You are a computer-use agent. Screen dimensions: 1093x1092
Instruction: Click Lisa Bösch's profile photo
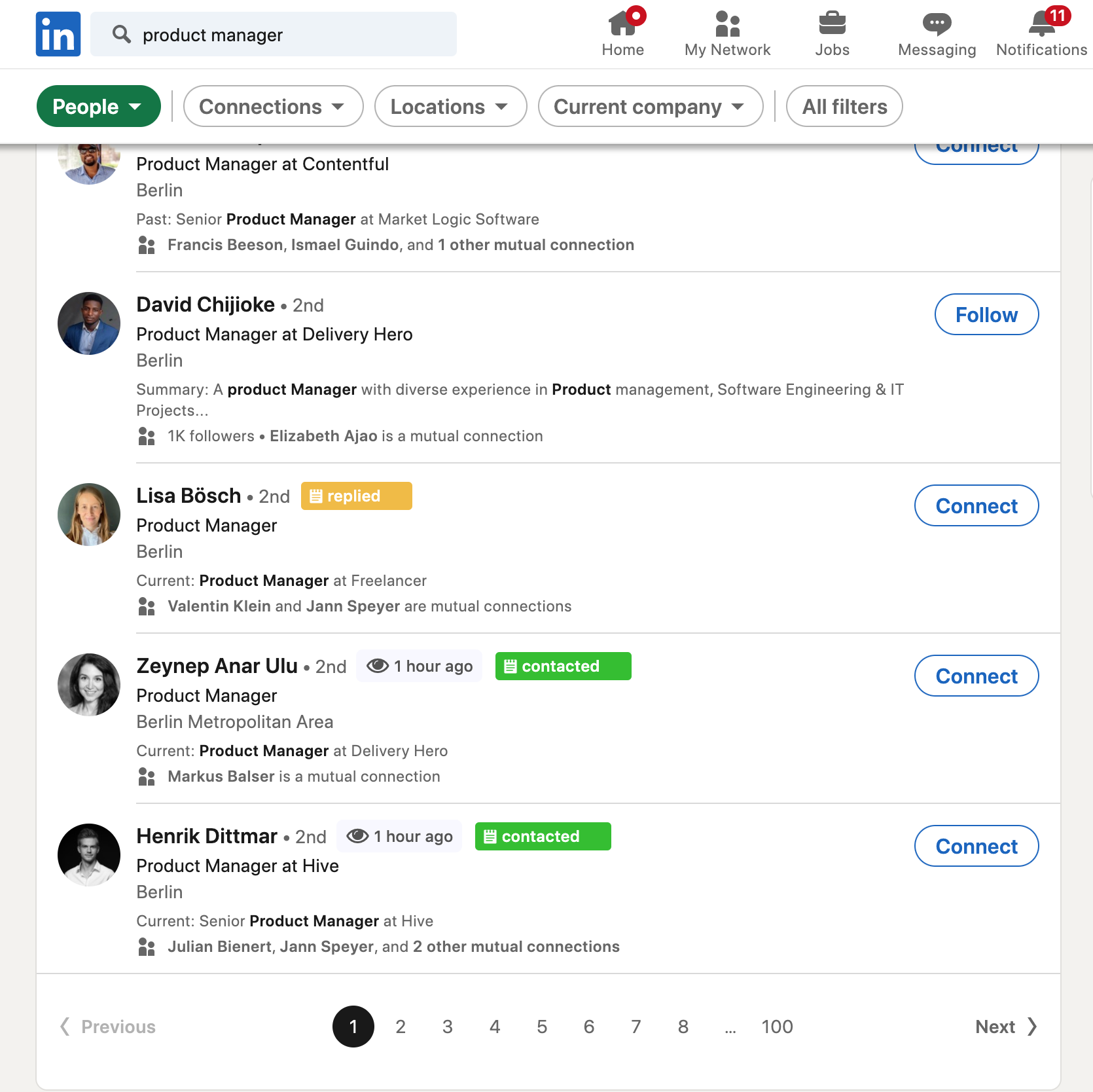[89, 515]
